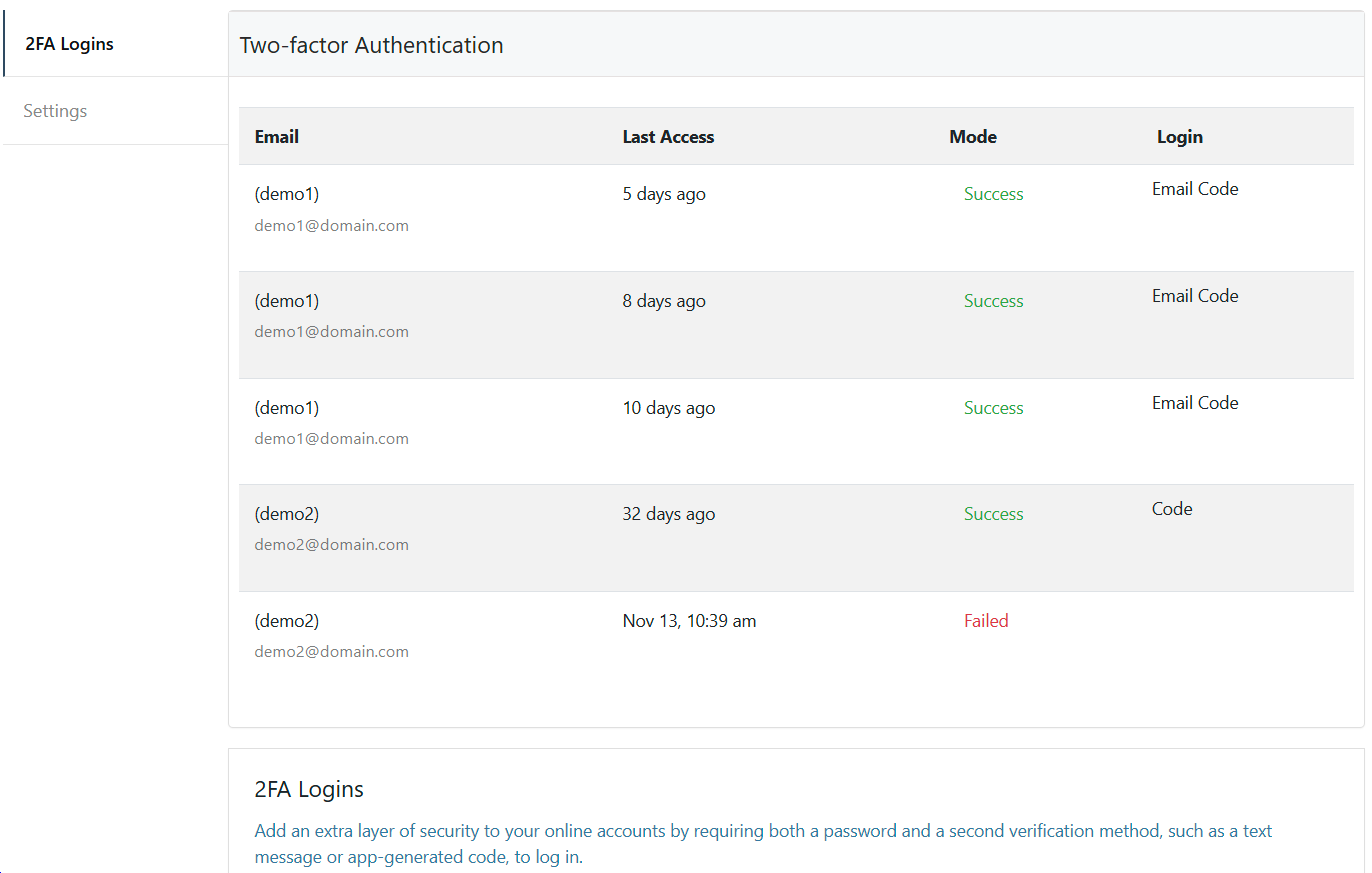This screenshot has height=873, width=1372.
Task: Switch to the Settings sidebar tab
Action: (115, 111)
